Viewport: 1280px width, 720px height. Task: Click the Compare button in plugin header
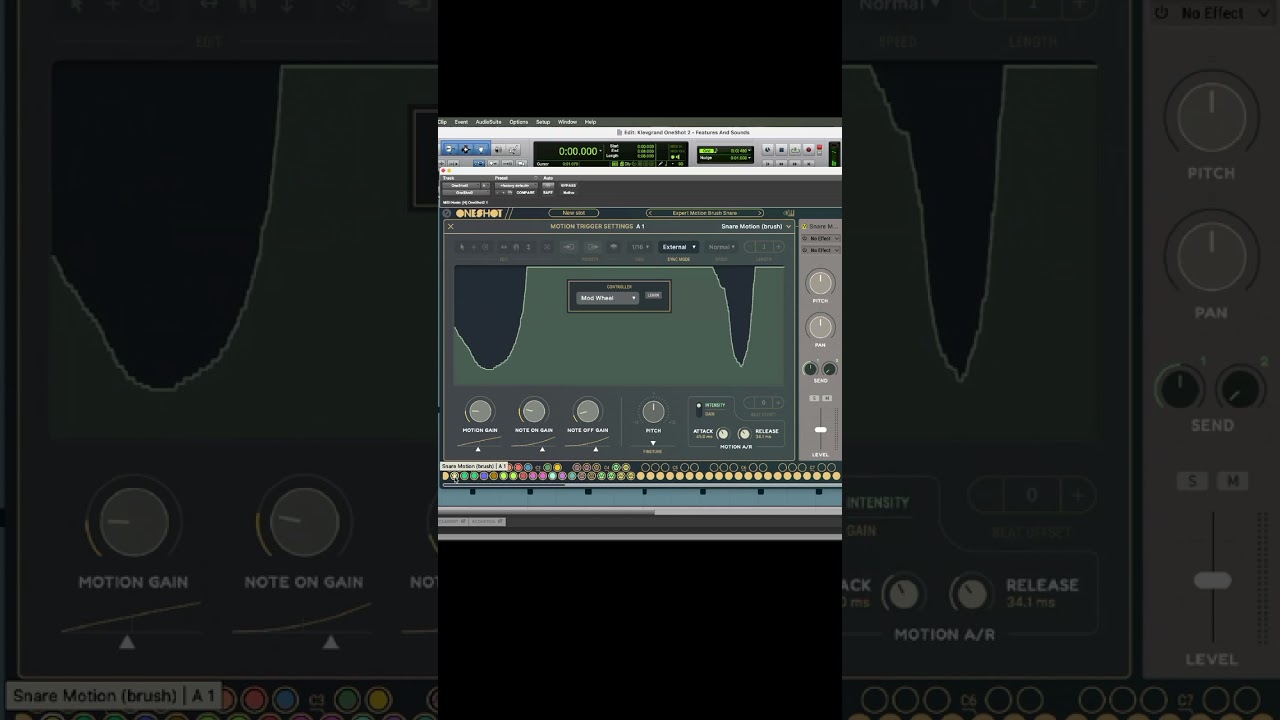[525, 192]
